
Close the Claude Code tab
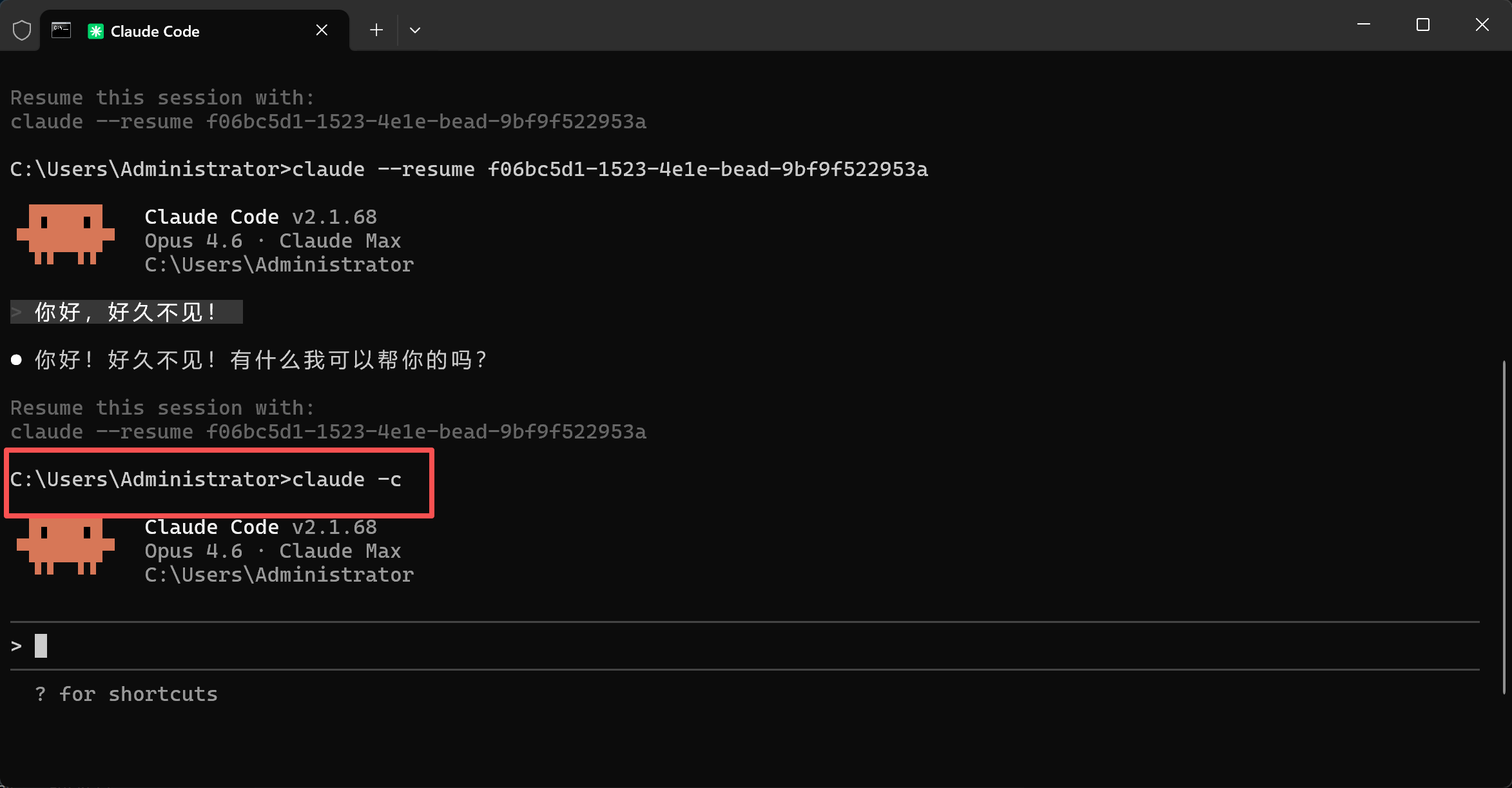[x=322, y=30]
